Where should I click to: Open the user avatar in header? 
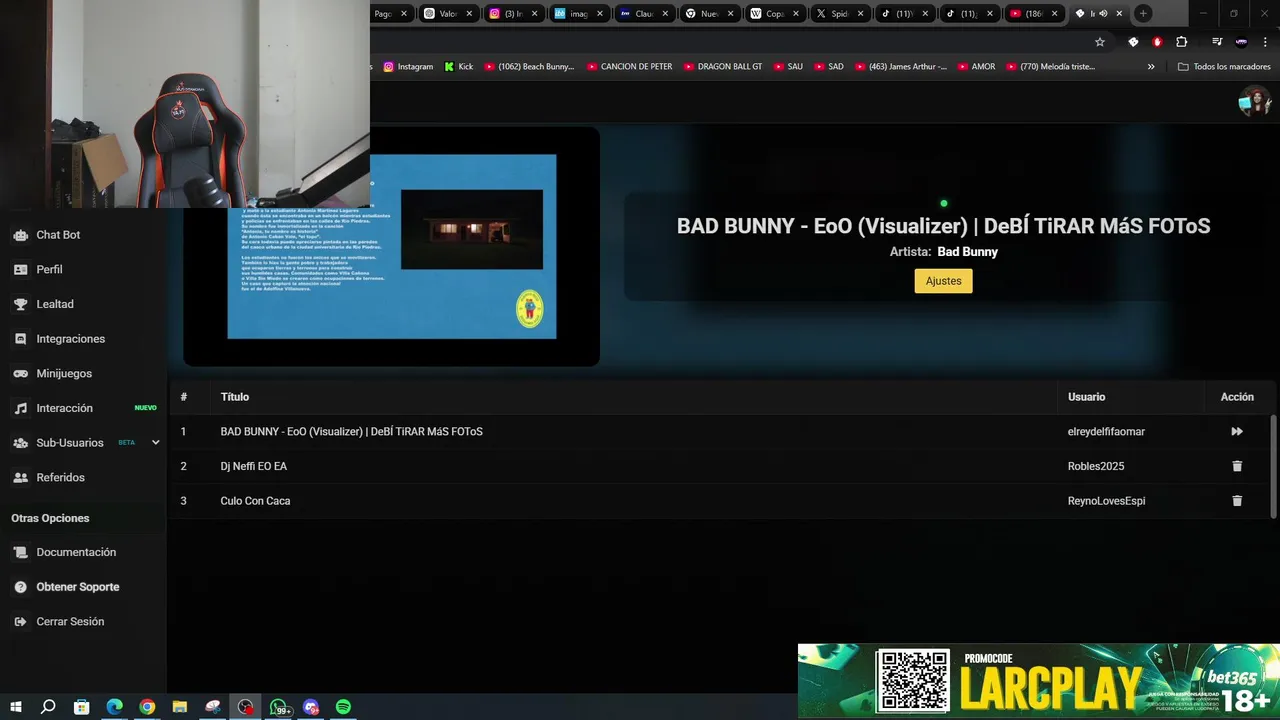click(x=1254, y=101)
